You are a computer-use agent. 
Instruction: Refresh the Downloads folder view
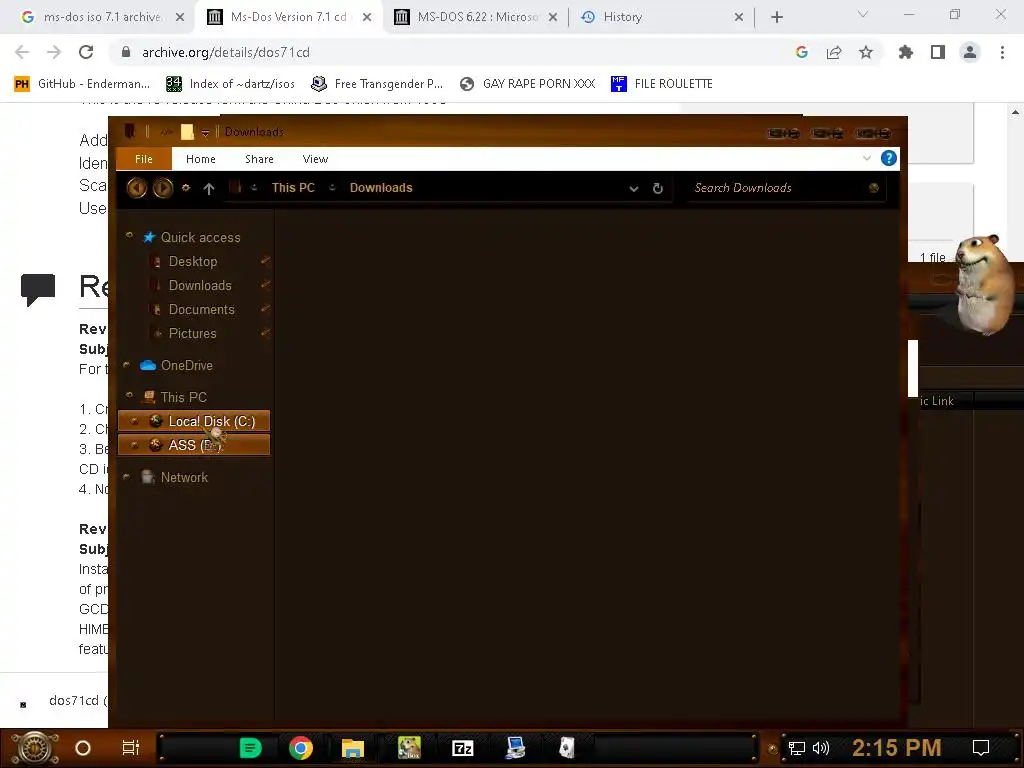[658, 188]
